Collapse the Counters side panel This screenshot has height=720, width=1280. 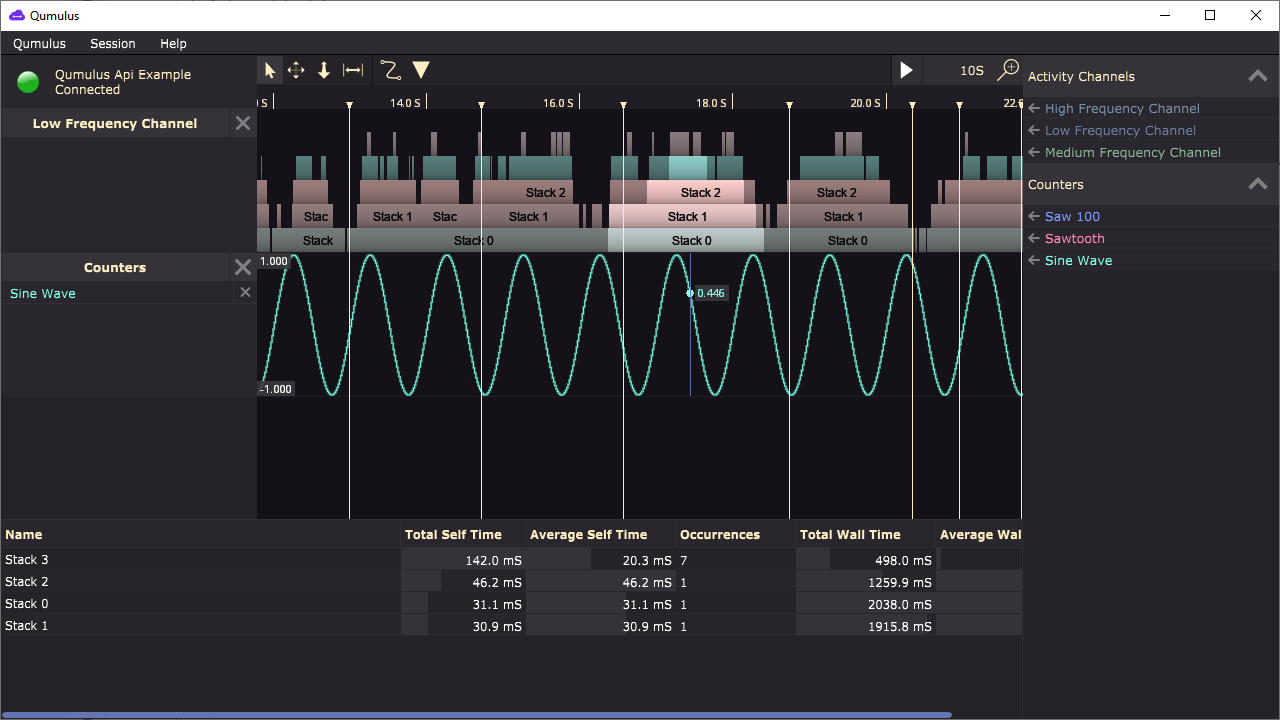tap(1258, 184)
